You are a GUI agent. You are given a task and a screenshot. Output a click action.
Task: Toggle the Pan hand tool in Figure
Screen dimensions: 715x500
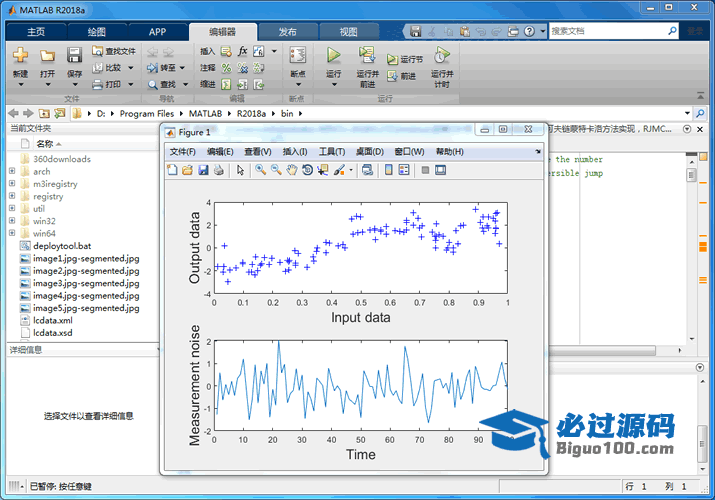pyautogui.click(x=292, y=170)
